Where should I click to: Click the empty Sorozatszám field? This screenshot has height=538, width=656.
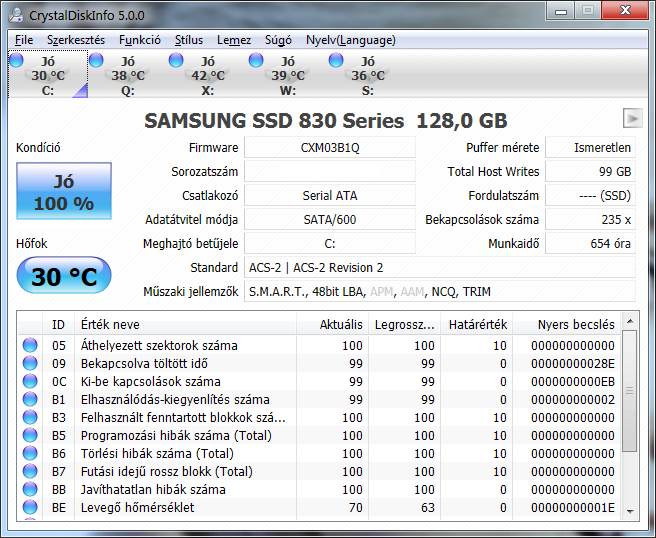point(330,172)
